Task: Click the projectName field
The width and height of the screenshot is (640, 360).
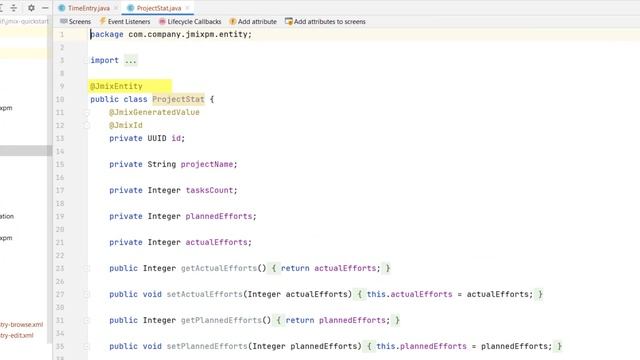Action: tap(207, 164)
